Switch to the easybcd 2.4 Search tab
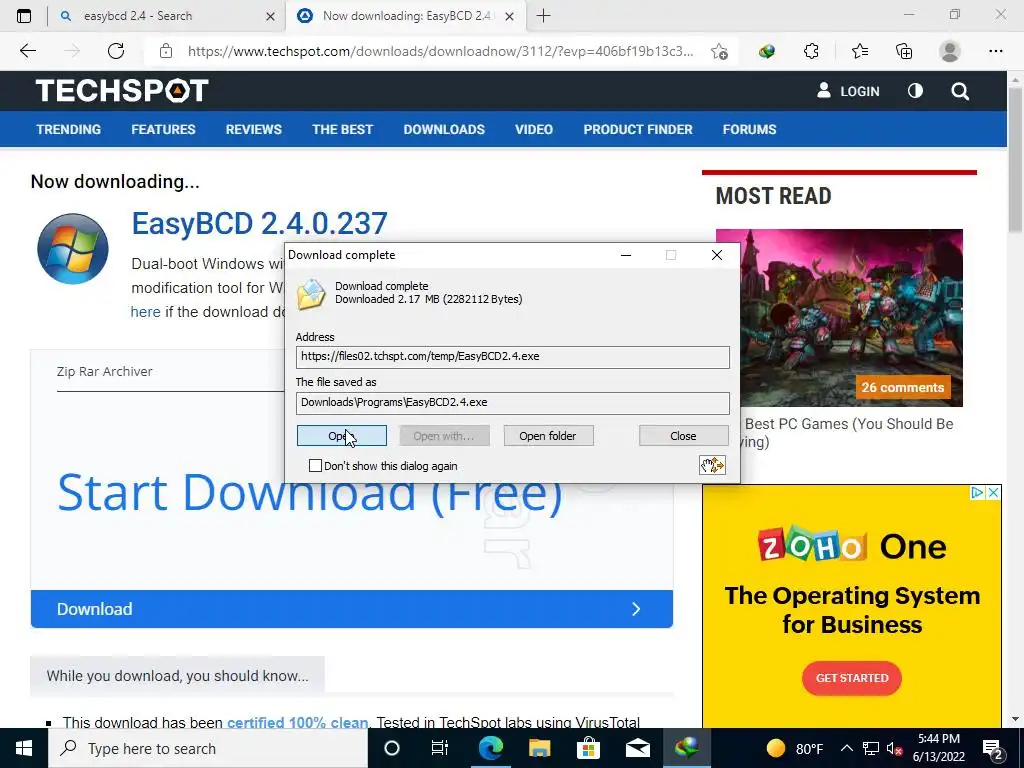Image resolution: width=1024 pixels, height=768 pixels. (x=167, y=16)
